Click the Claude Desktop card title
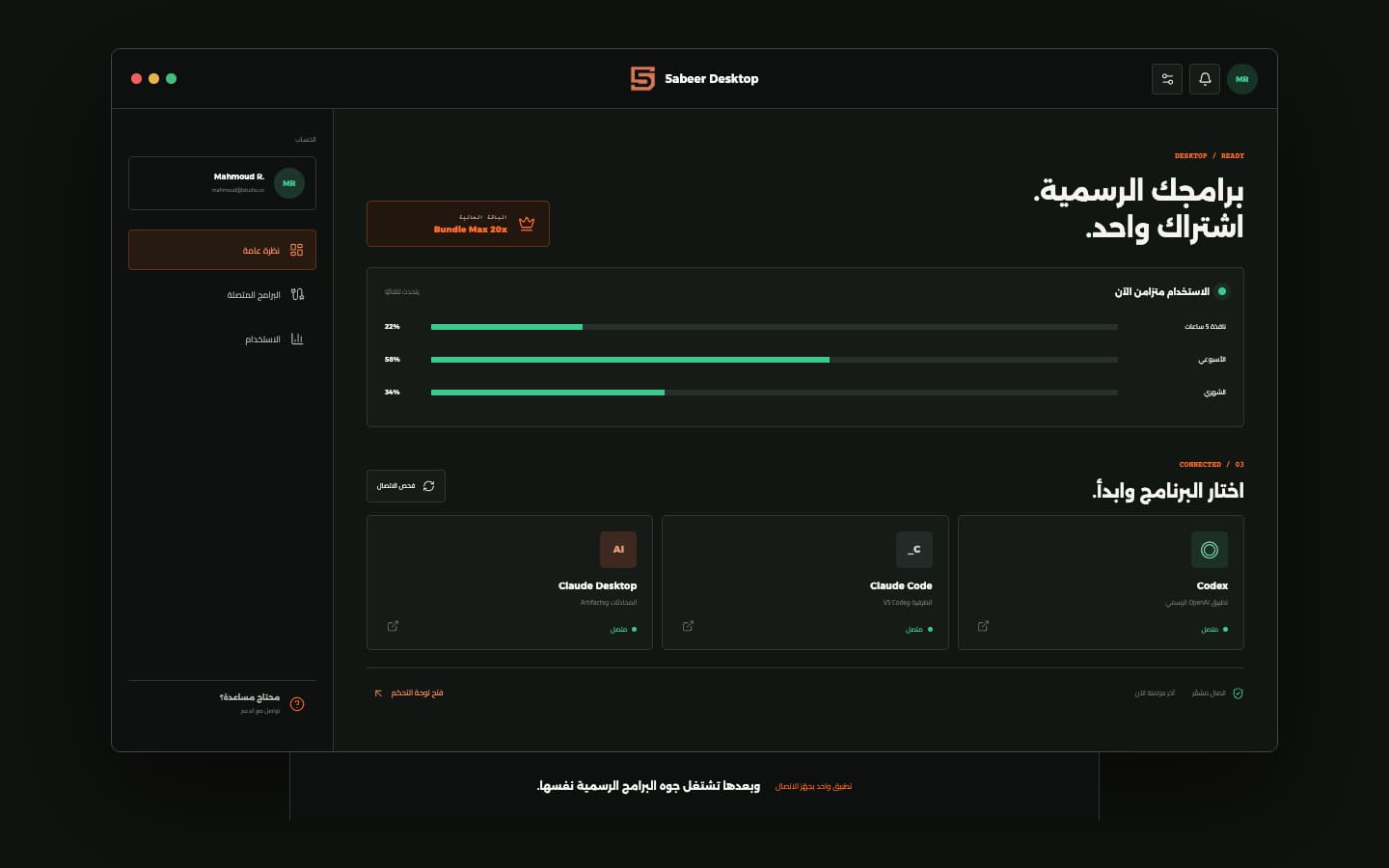Screen dimensions: 1389x868 (x=597, y=585)
